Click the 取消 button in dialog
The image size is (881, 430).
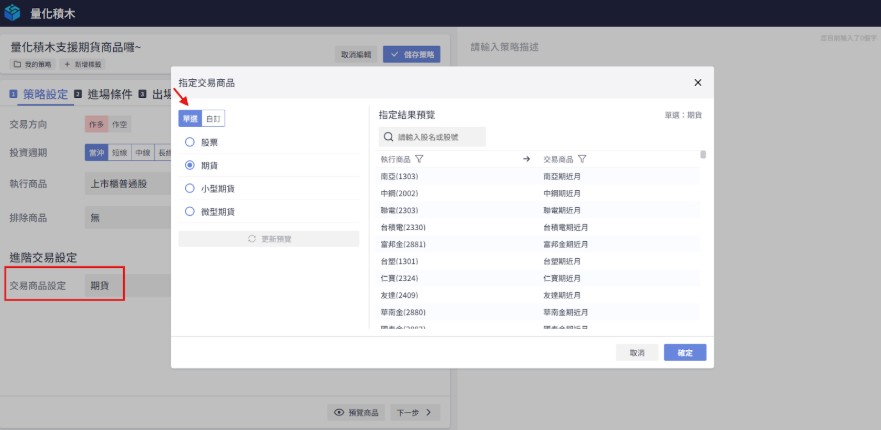637,353
